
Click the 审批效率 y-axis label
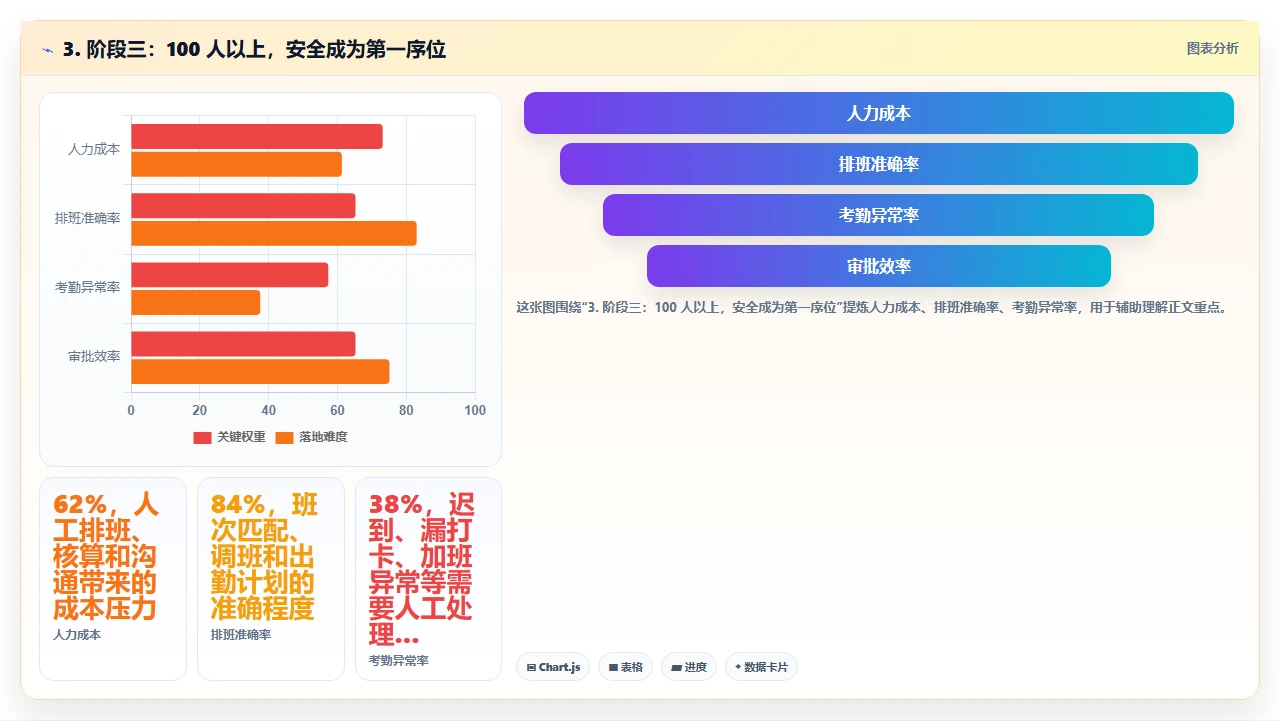point(94,356)
